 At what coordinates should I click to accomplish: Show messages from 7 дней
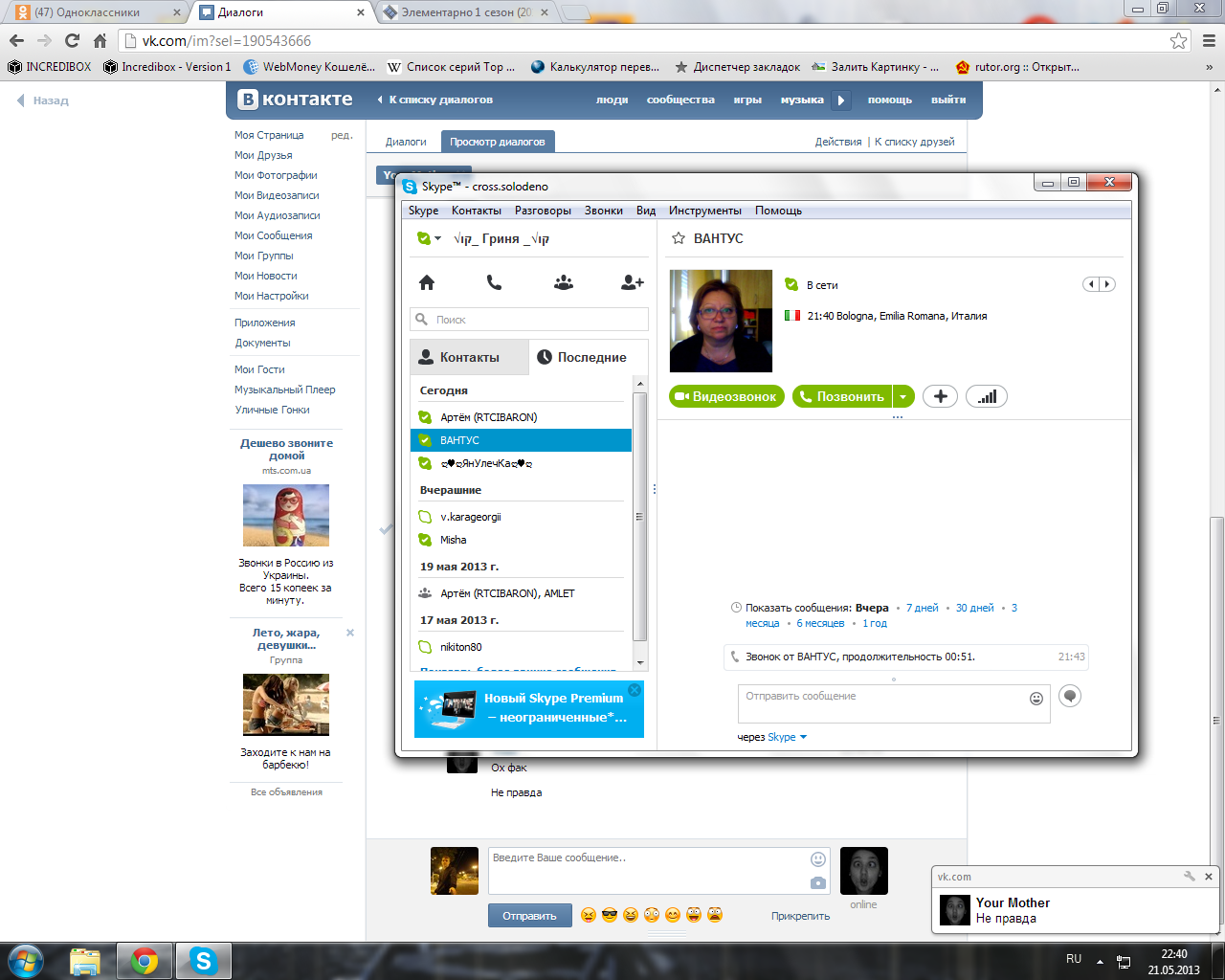click(923, 608)
